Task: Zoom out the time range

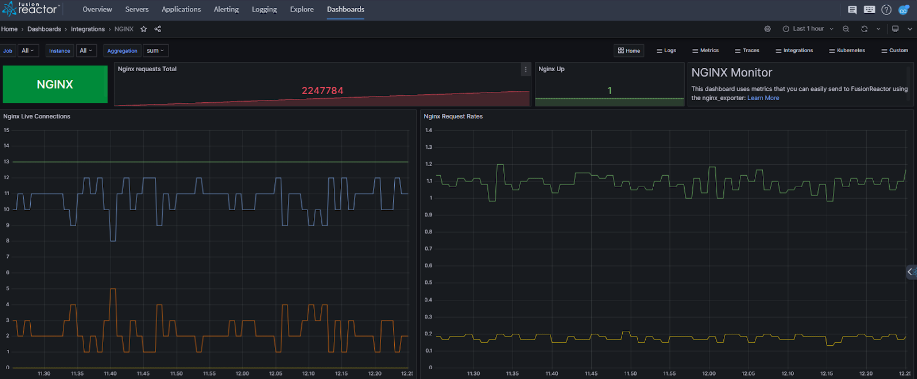Action: [x=846, y=29]
